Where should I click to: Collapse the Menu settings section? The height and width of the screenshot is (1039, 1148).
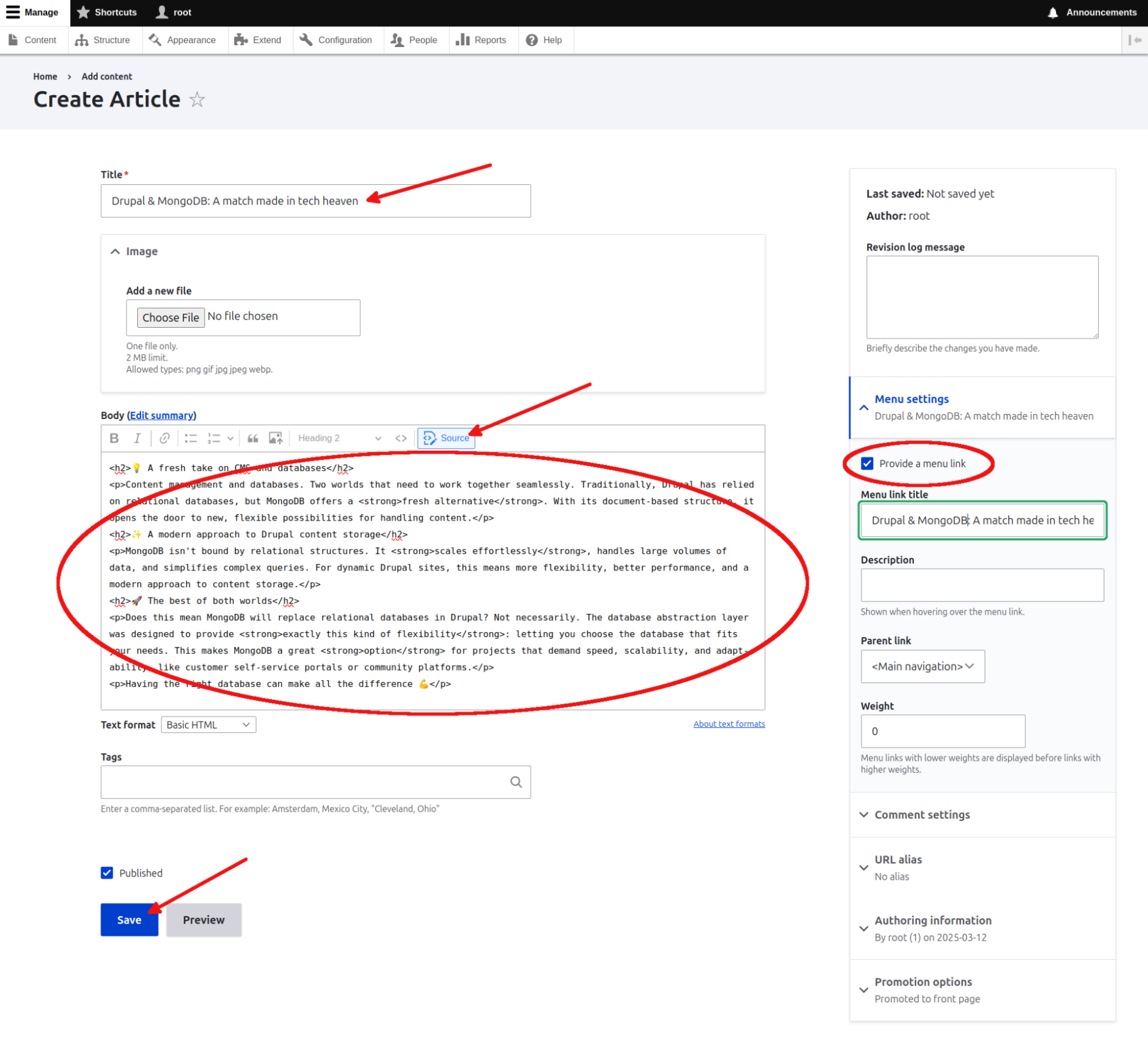982,408
